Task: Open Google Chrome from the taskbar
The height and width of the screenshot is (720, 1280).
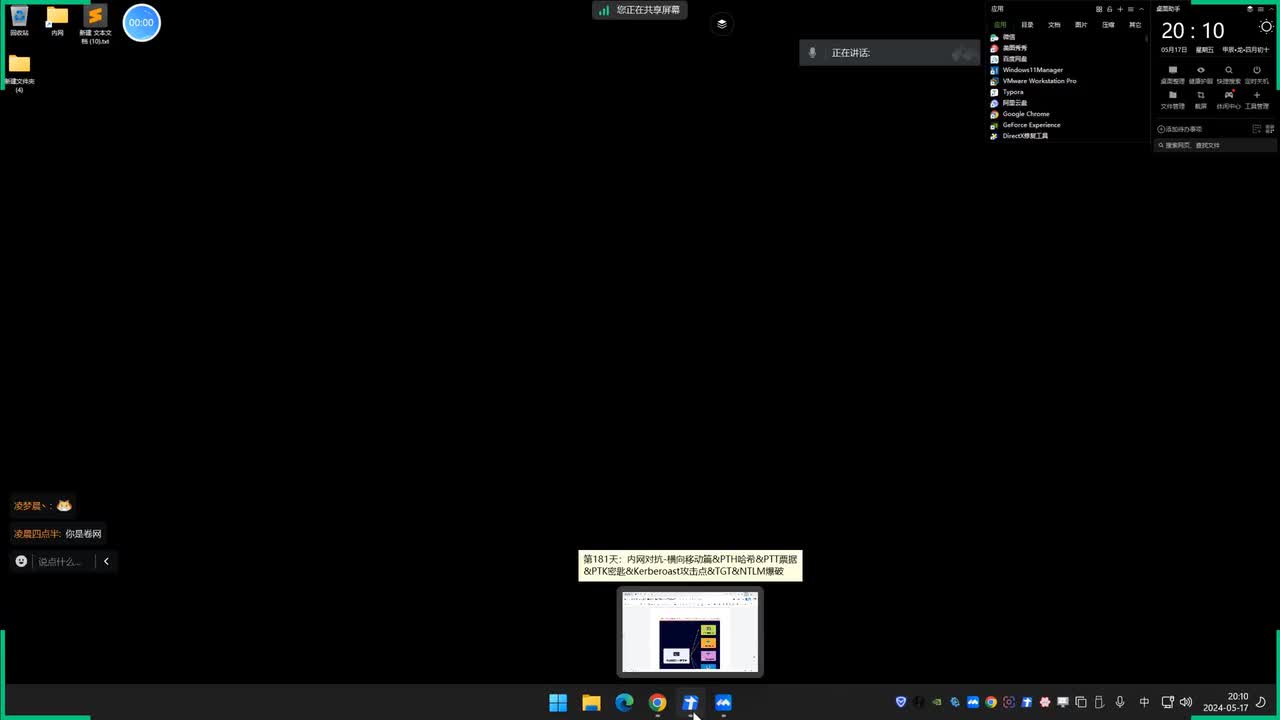Action: [657, 702]
